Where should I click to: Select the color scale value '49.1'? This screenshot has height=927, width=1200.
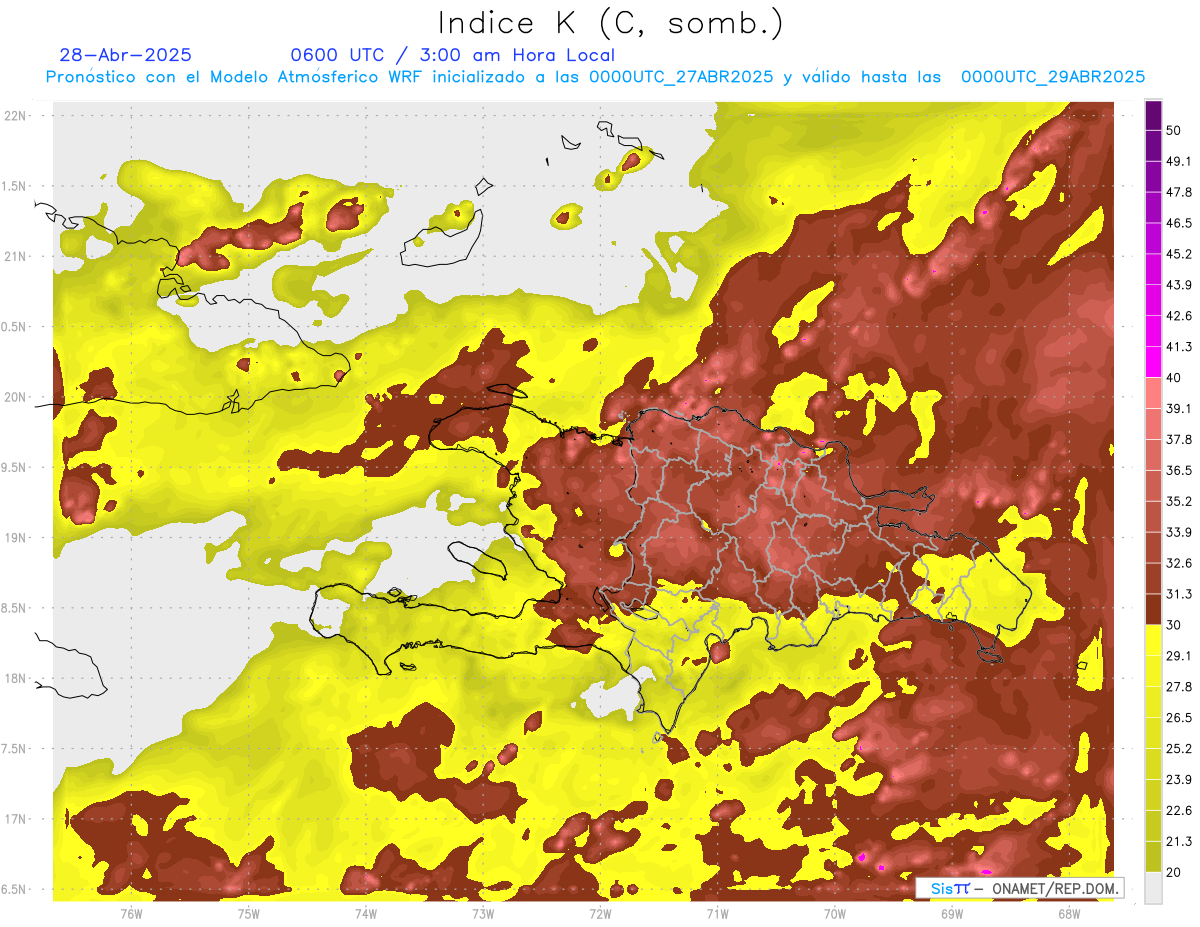(1179, 161)
